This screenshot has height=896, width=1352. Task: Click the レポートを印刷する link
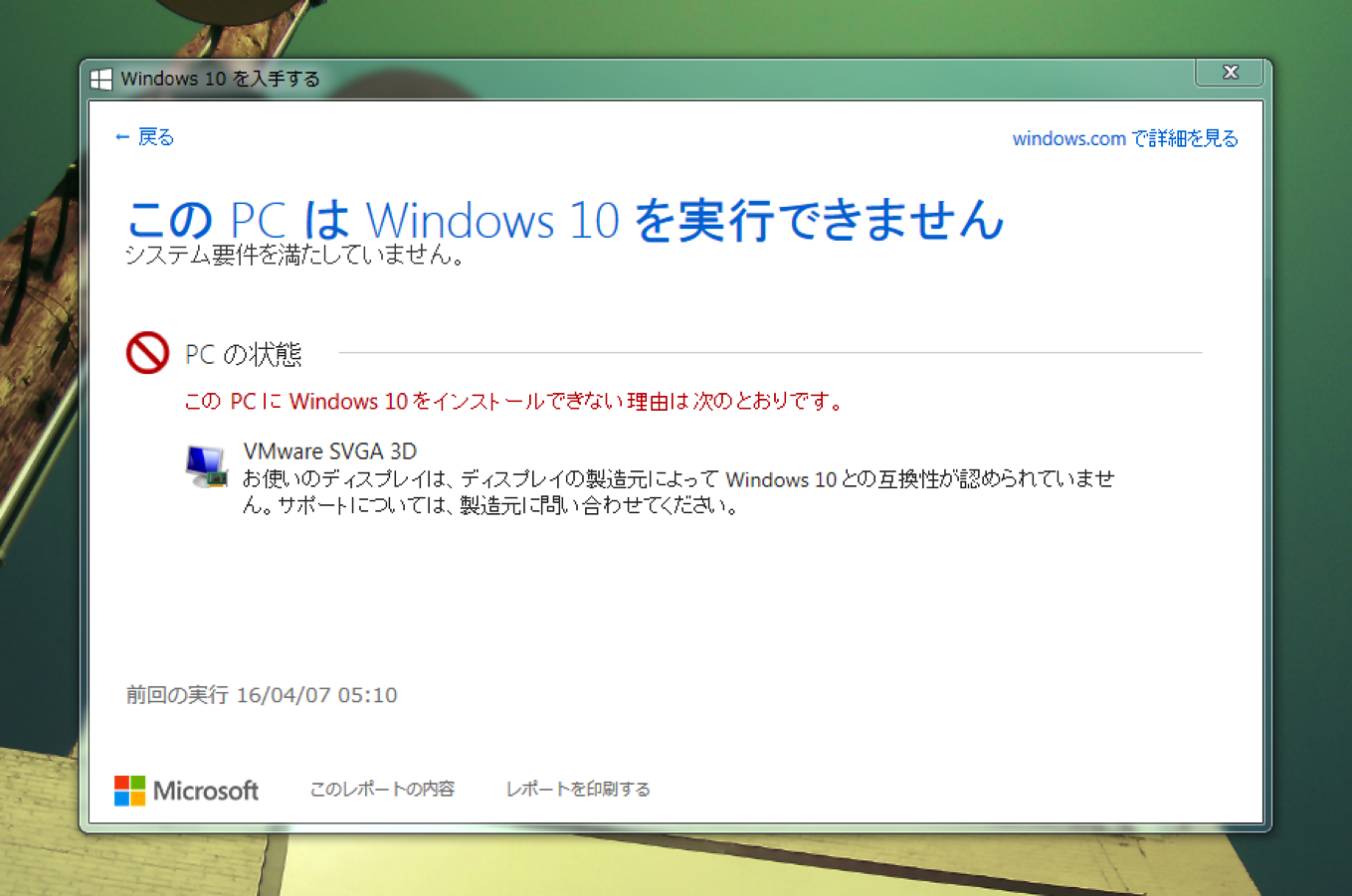coord(578,789)
